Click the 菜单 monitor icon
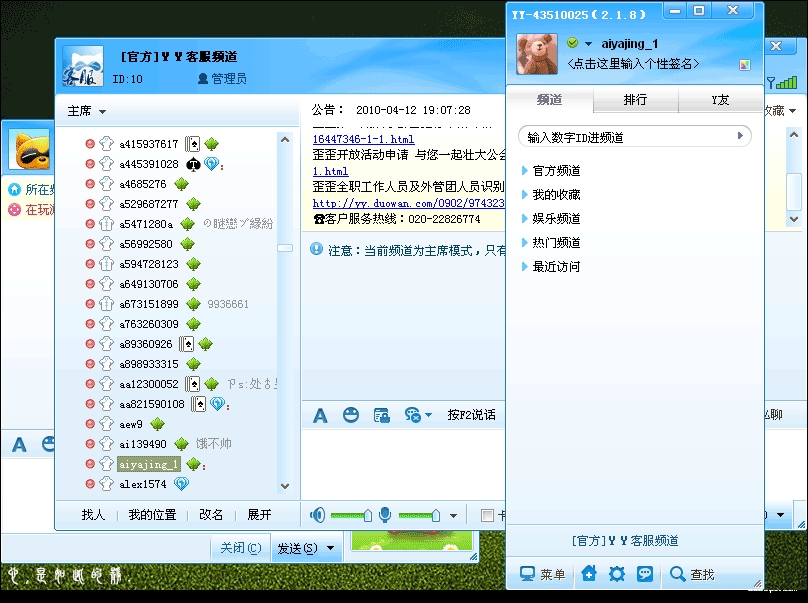This screenshot has height=603, width=808. 528,574
